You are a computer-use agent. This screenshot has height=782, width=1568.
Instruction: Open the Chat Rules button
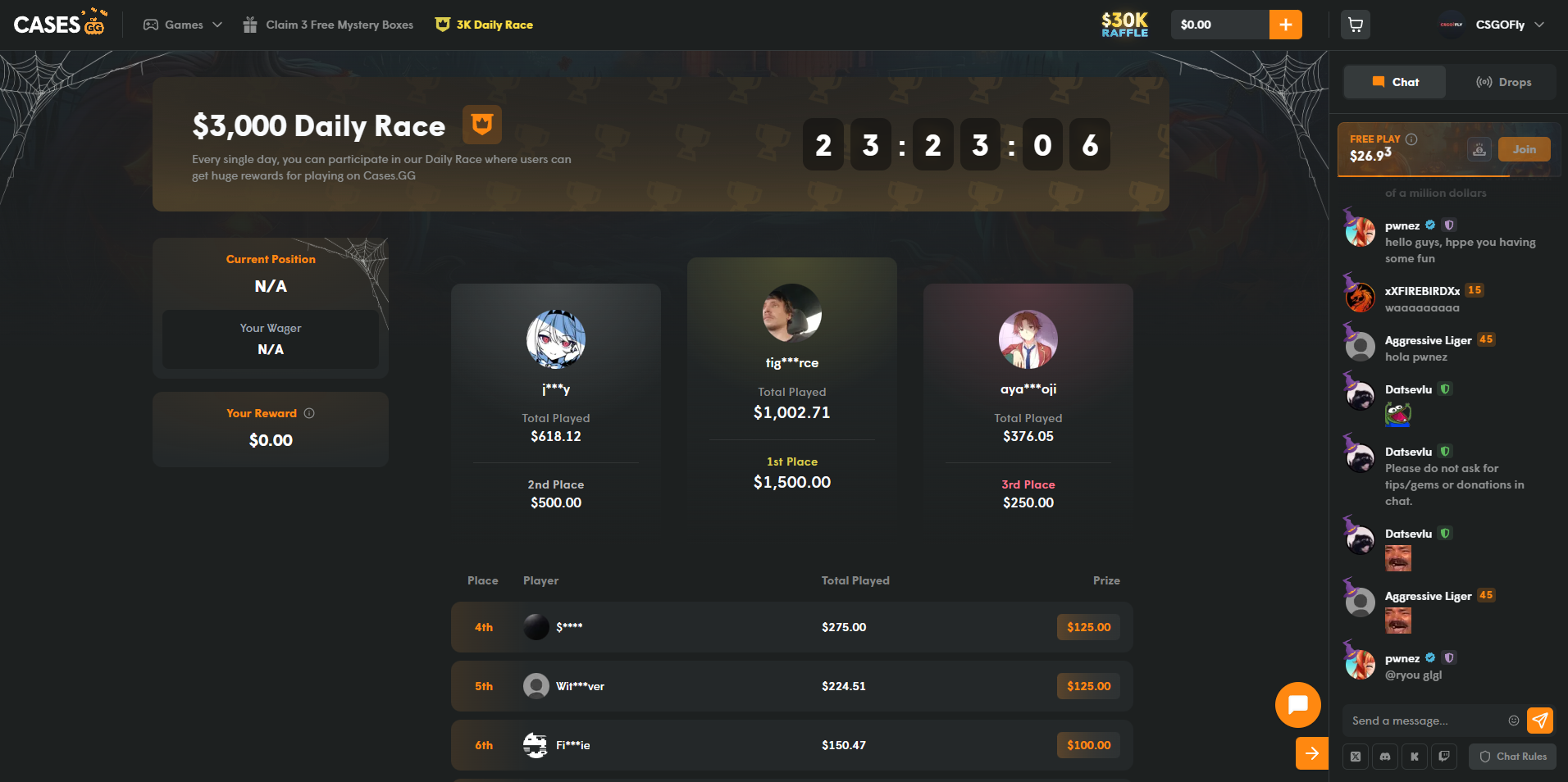(x=1513, y=757)
